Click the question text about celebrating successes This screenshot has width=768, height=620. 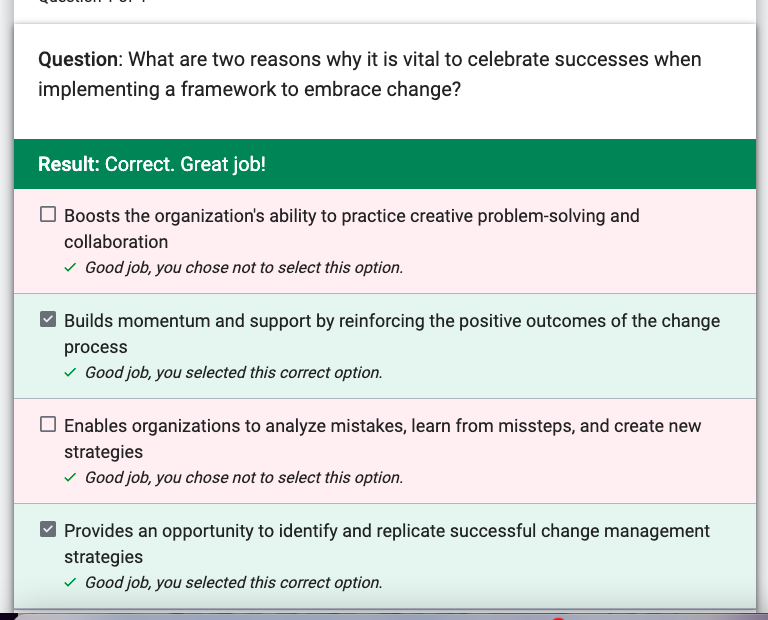tap(370, 74)
